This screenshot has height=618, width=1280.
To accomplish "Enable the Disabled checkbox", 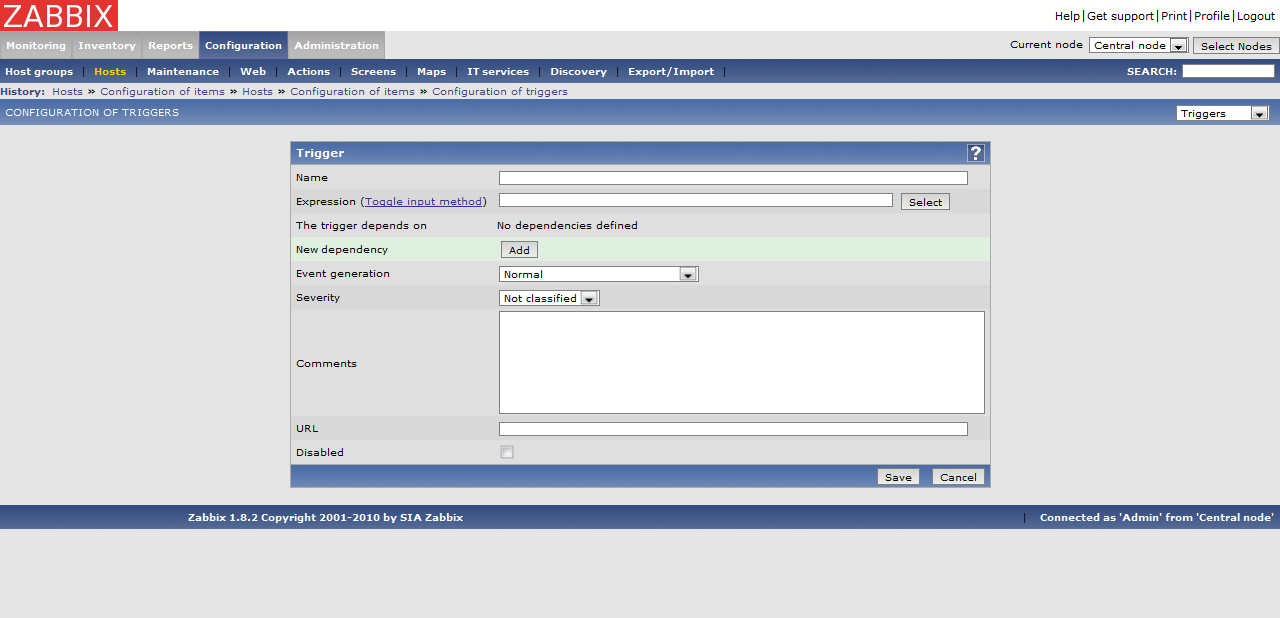I will pos(507,452).
